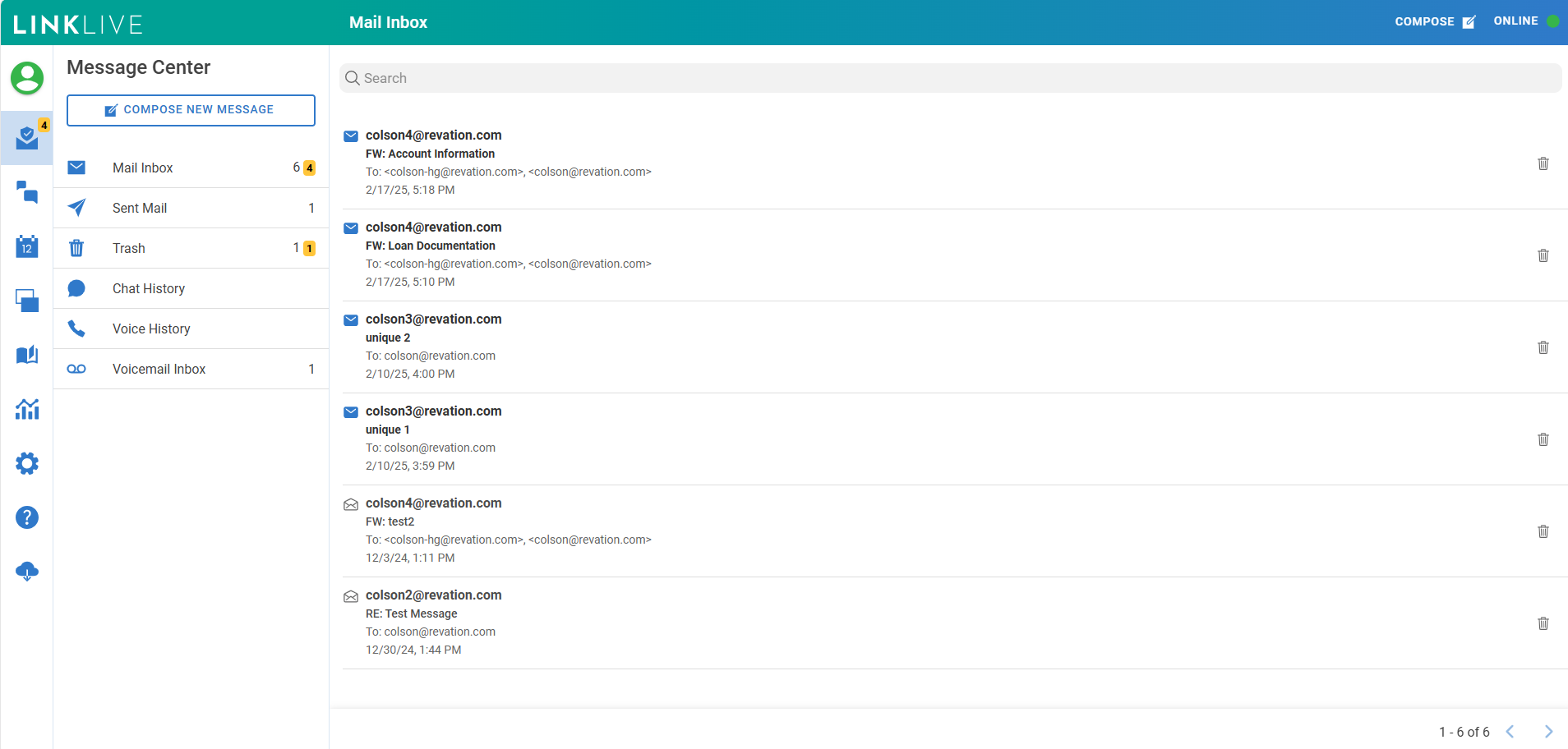Click COMPOSE in the top header
The image size is (1568, 749).
point(1434,21)
